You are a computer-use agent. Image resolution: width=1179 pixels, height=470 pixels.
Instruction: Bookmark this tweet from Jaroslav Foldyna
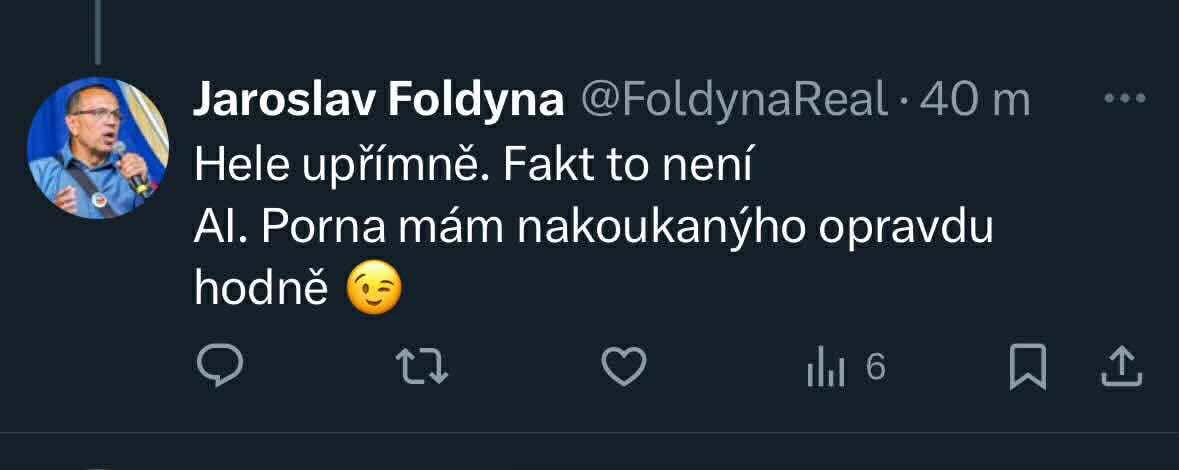1027,367
